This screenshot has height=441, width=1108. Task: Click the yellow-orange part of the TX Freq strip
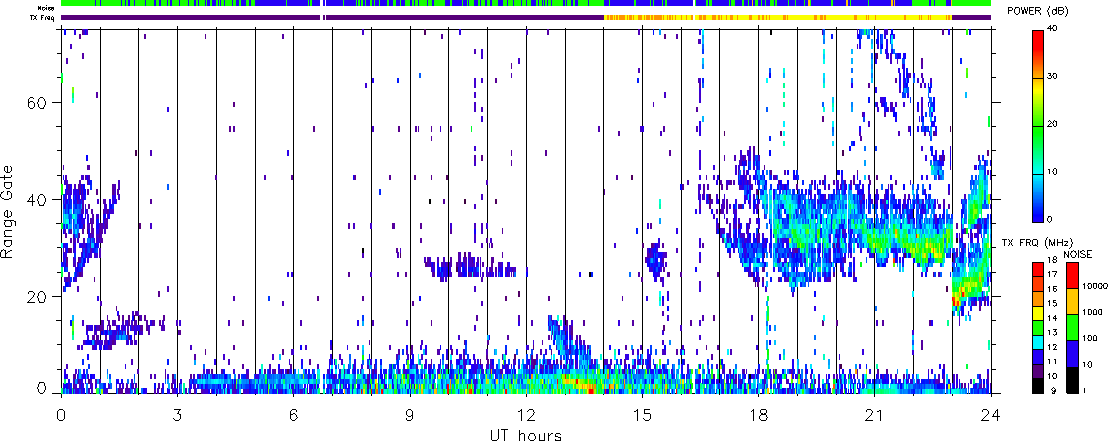coord(777,17)
